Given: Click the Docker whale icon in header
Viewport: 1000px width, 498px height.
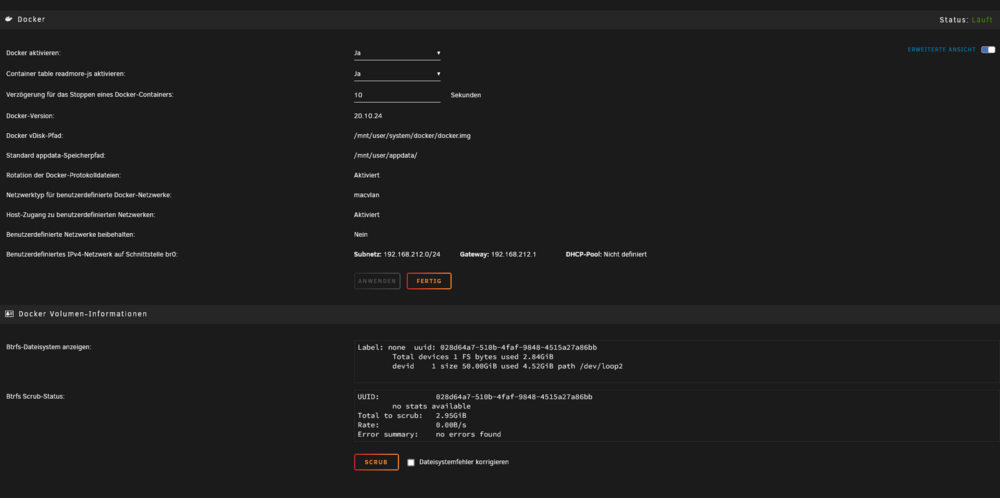Looking at the screenshot, I should (9, 20).
